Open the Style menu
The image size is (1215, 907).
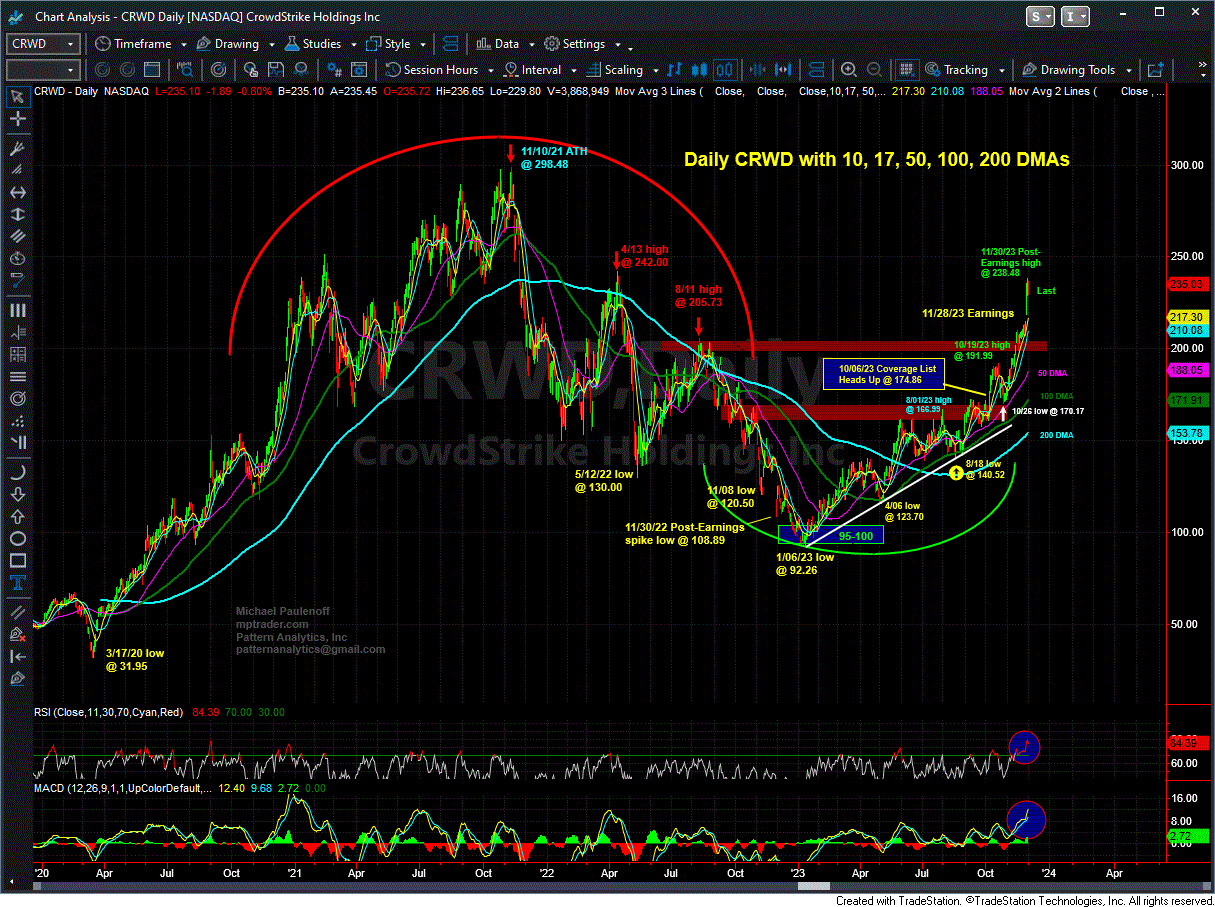[389, 44]
